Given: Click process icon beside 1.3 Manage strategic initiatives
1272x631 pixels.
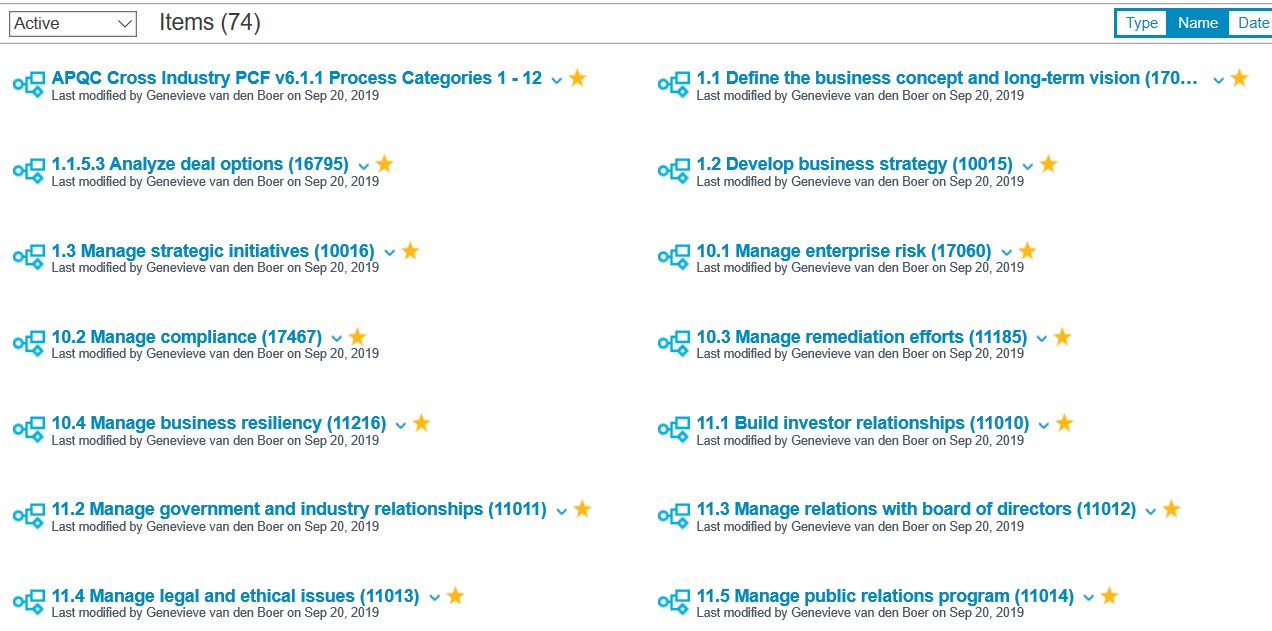Looking at the screenshot, I should pos(29,256).
